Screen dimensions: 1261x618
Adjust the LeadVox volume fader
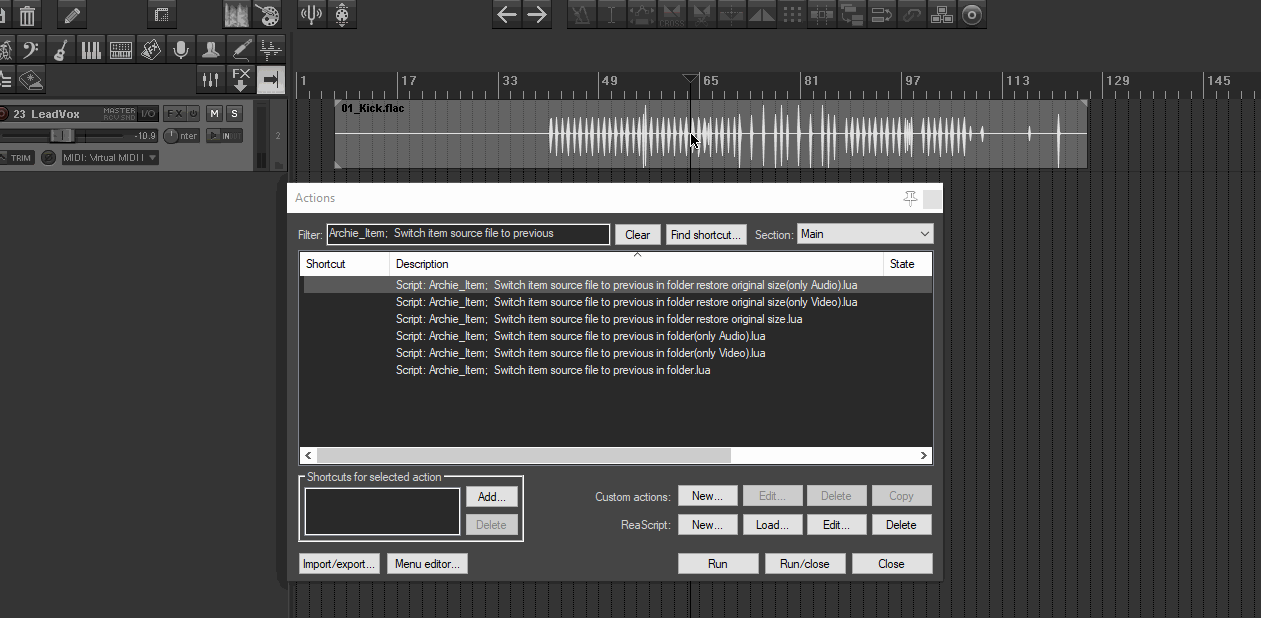coord(62,135)
